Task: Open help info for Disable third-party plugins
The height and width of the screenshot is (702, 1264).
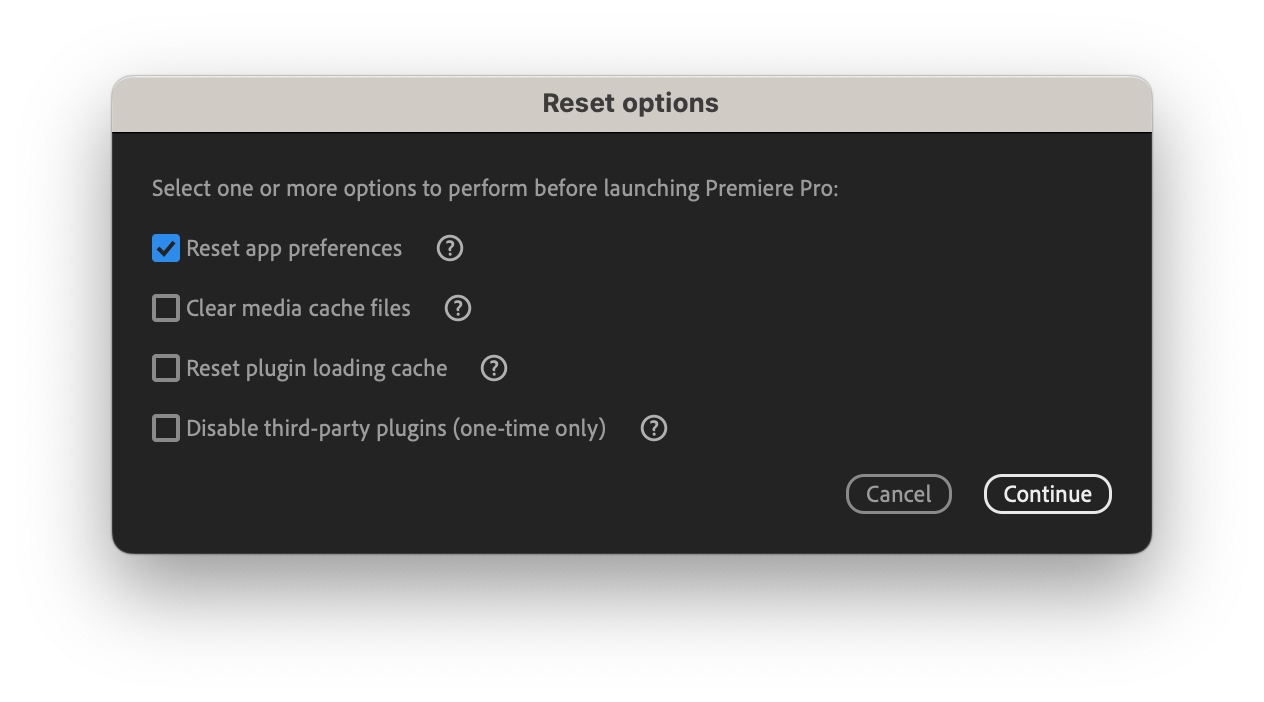Action: pyautogui.click(x=653, y=428)
